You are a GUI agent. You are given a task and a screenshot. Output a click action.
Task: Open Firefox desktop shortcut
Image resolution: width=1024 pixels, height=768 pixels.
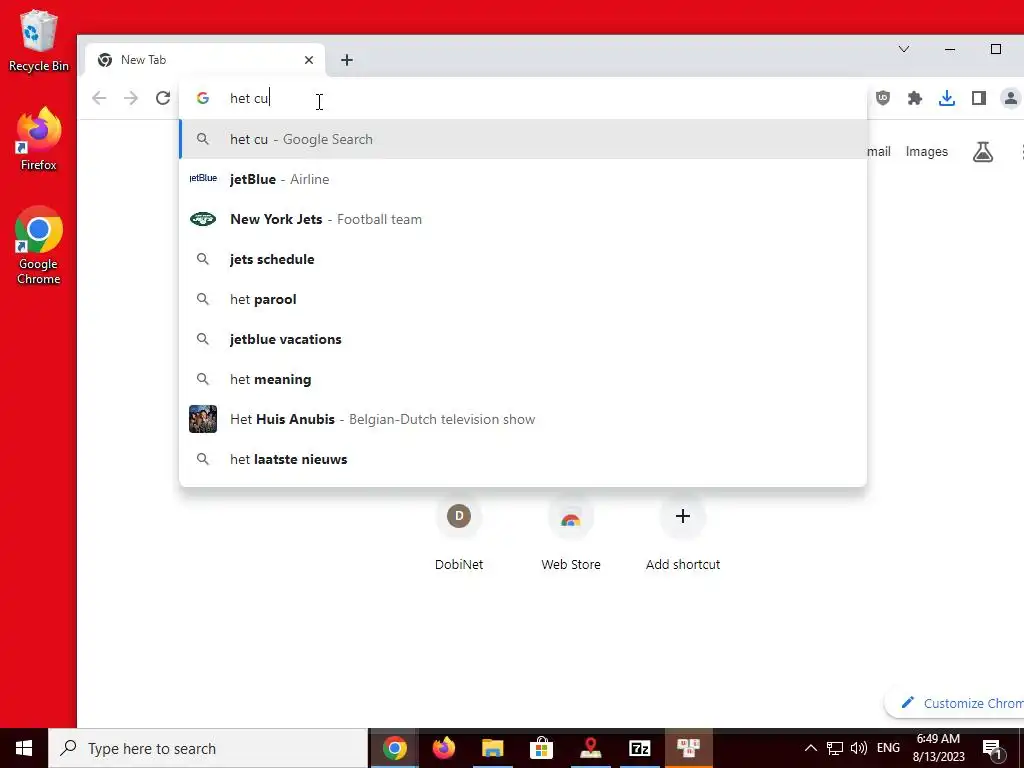(x=39, y=138)
